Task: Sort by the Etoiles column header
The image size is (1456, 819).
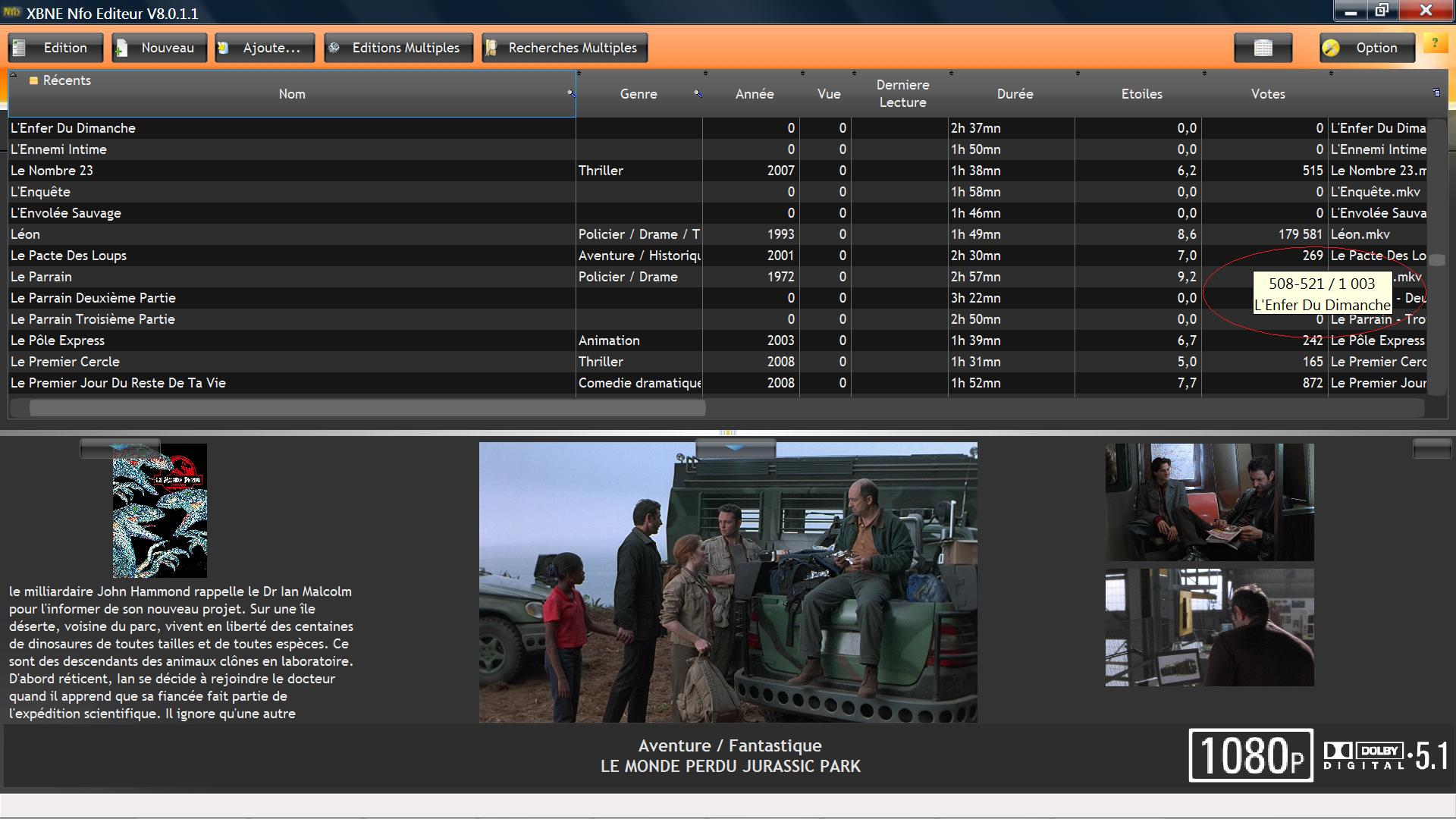Action: 1141,94
